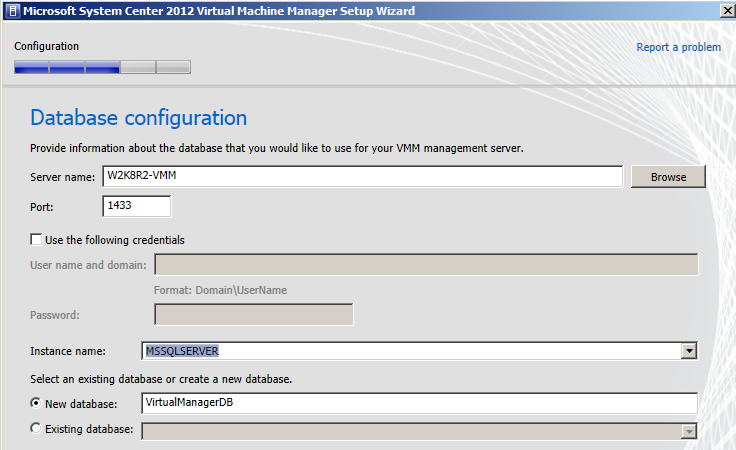Enable Use the following credentials checkbox
Viewport: 736px width, 450px height.
(x=36, y=239)
